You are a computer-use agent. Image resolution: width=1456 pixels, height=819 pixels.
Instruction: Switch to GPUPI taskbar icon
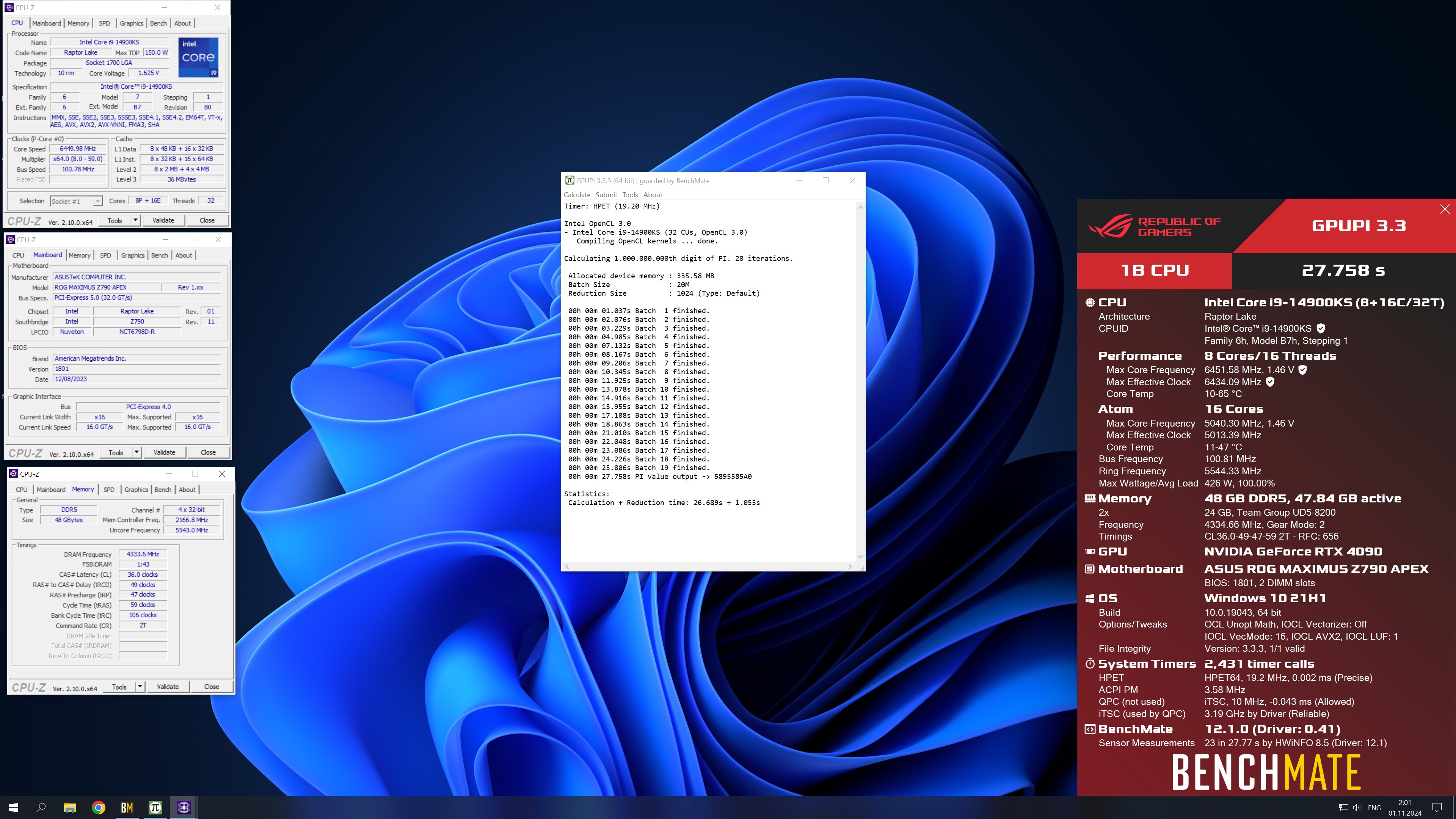(155, 808)
